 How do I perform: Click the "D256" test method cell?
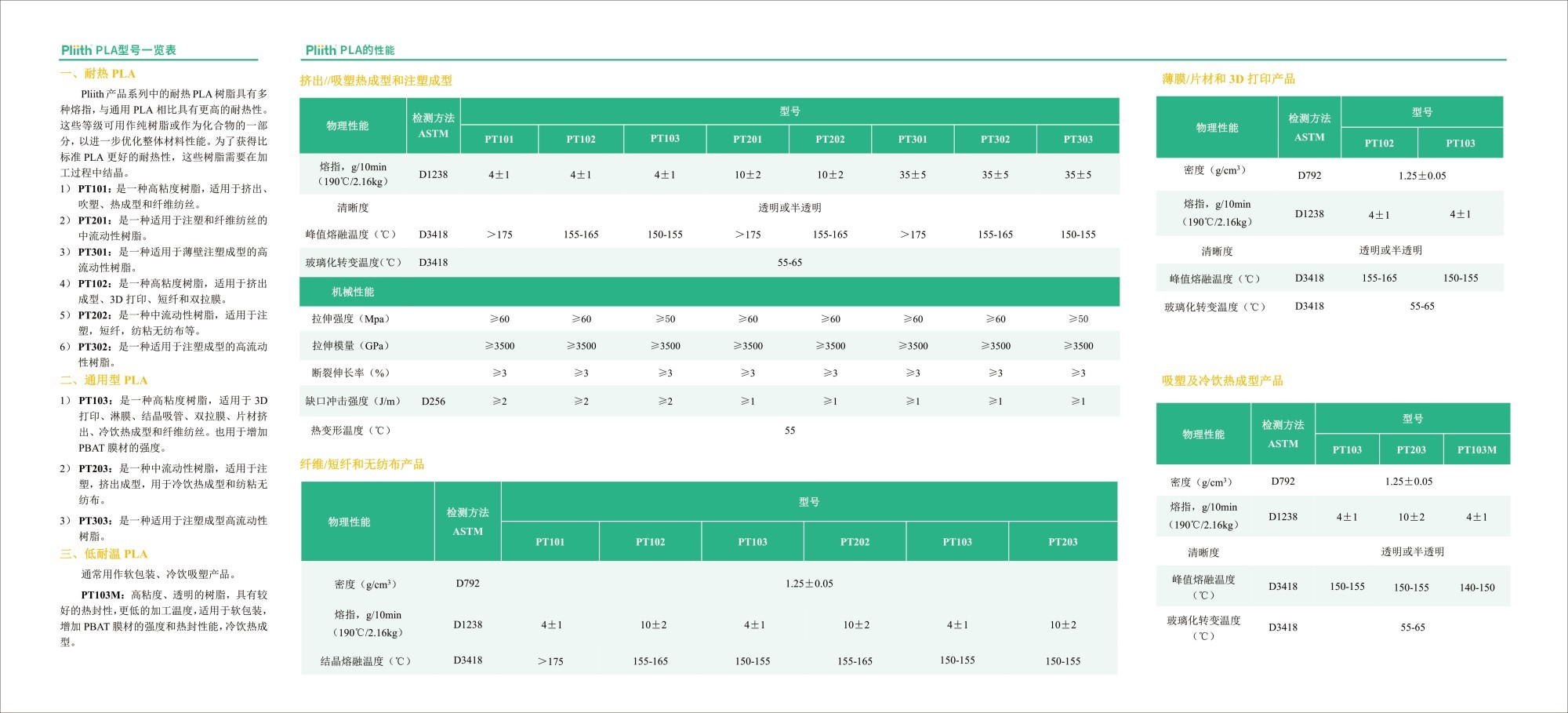(x=434, y=402)
